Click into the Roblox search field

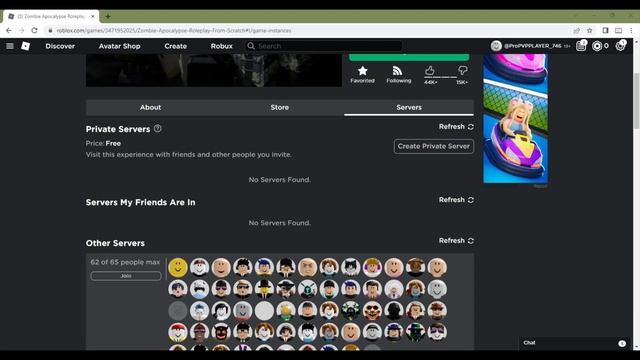(x=323, y=46)
